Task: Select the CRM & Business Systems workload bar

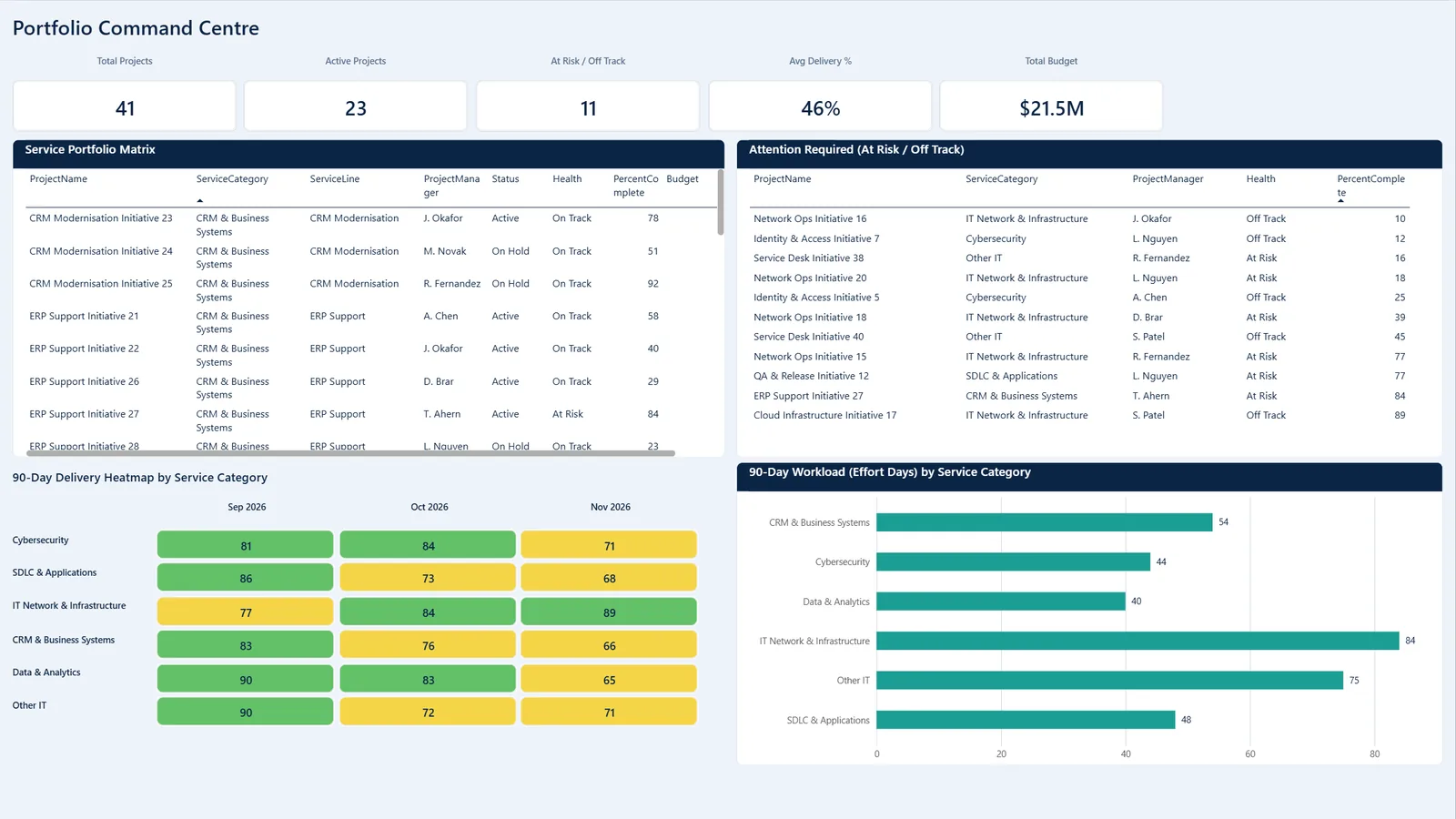Action: (1045, 522)
